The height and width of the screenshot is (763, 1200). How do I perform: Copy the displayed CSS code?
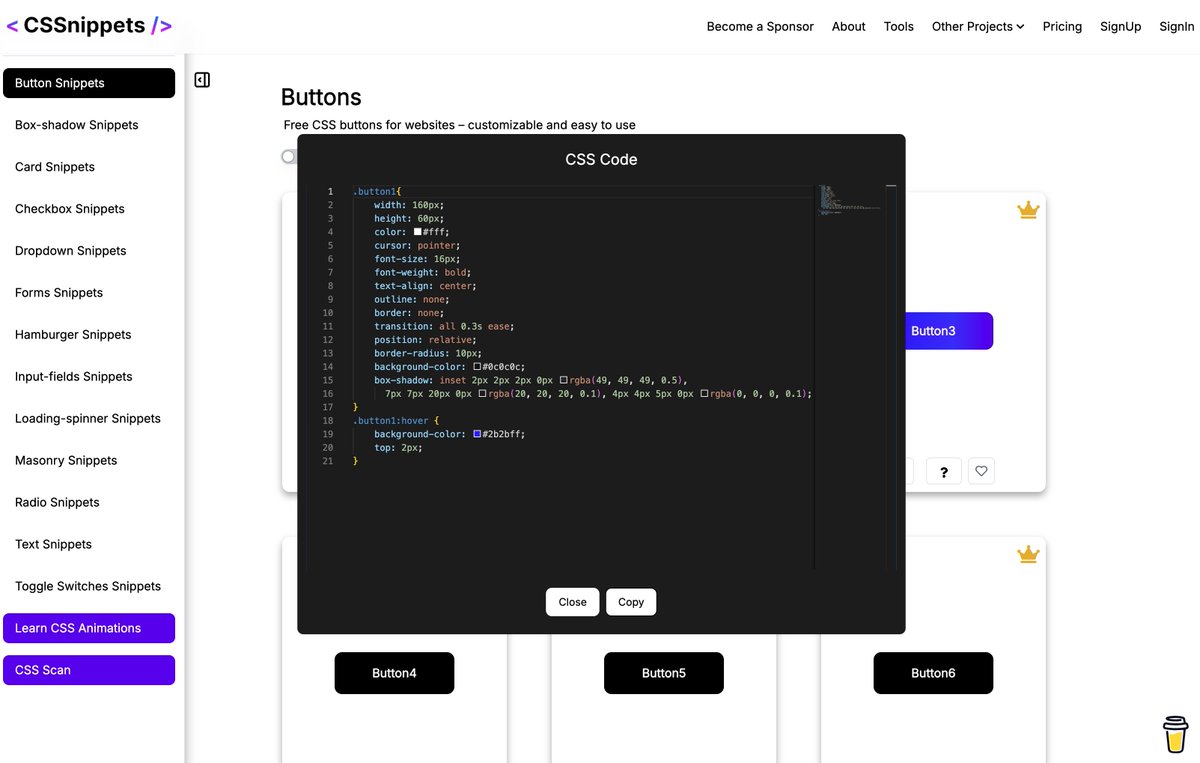click(631, 602)
